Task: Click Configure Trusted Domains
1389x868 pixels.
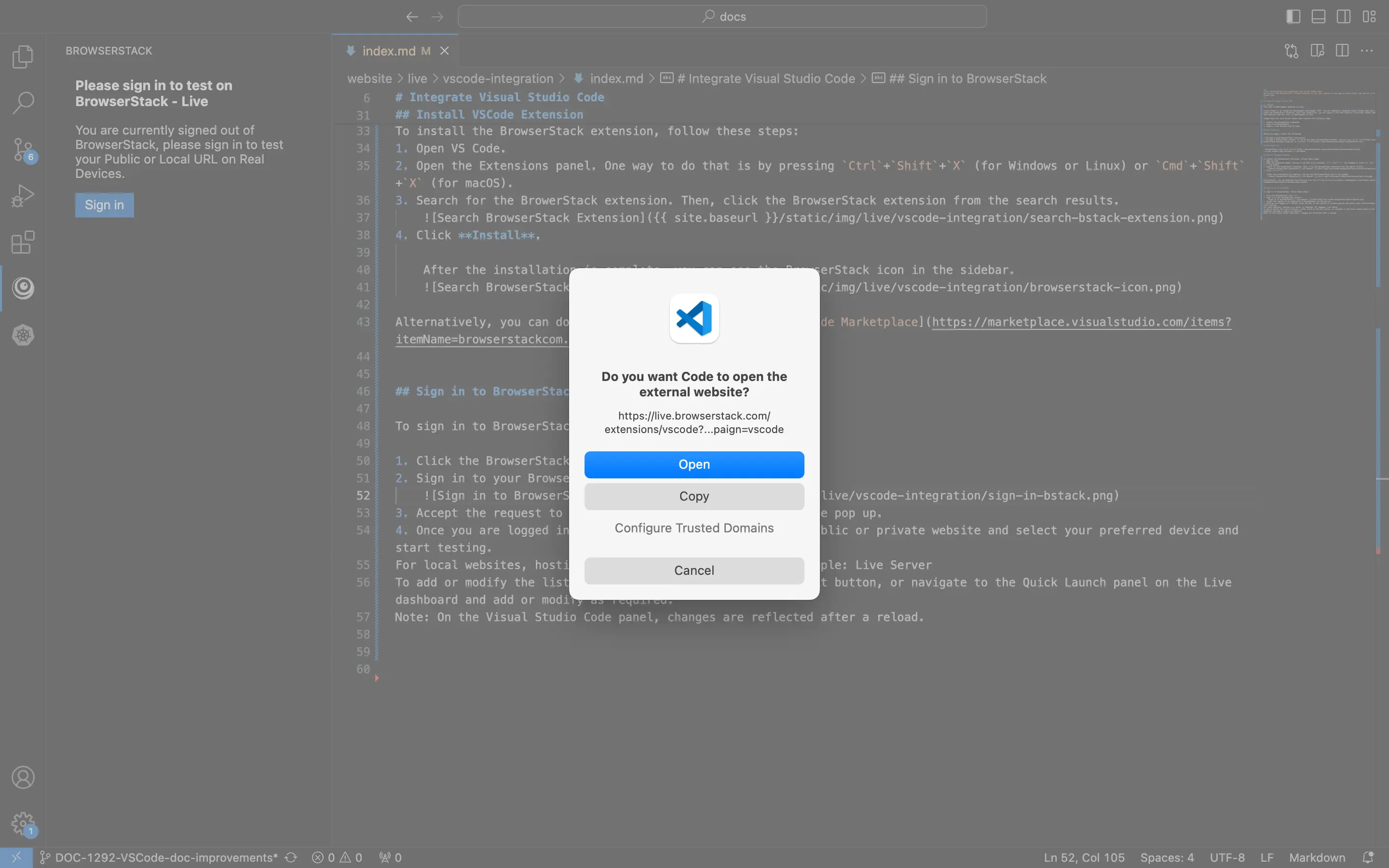Action: tap(694, 528)
